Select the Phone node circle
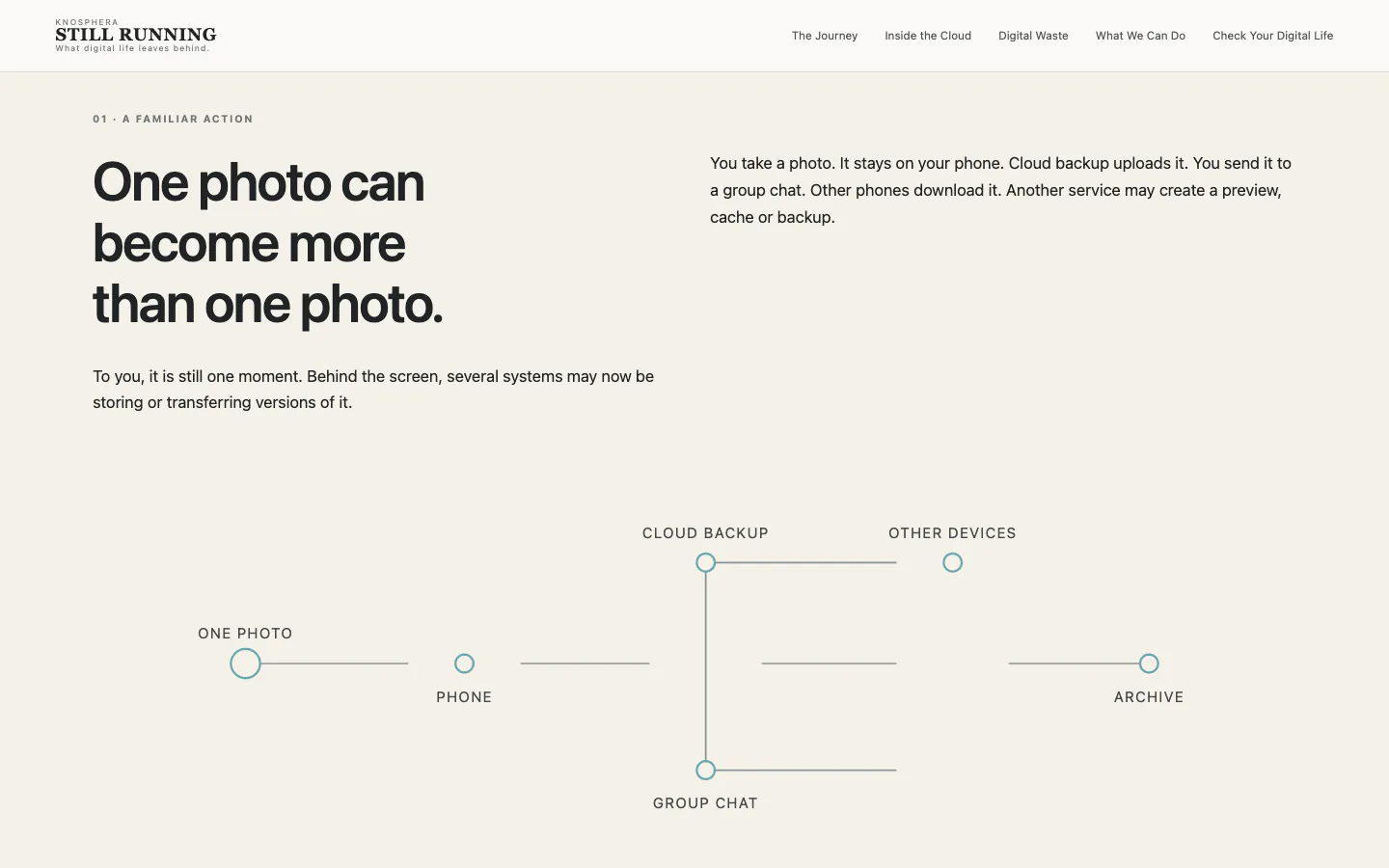 tap(464, 664)
